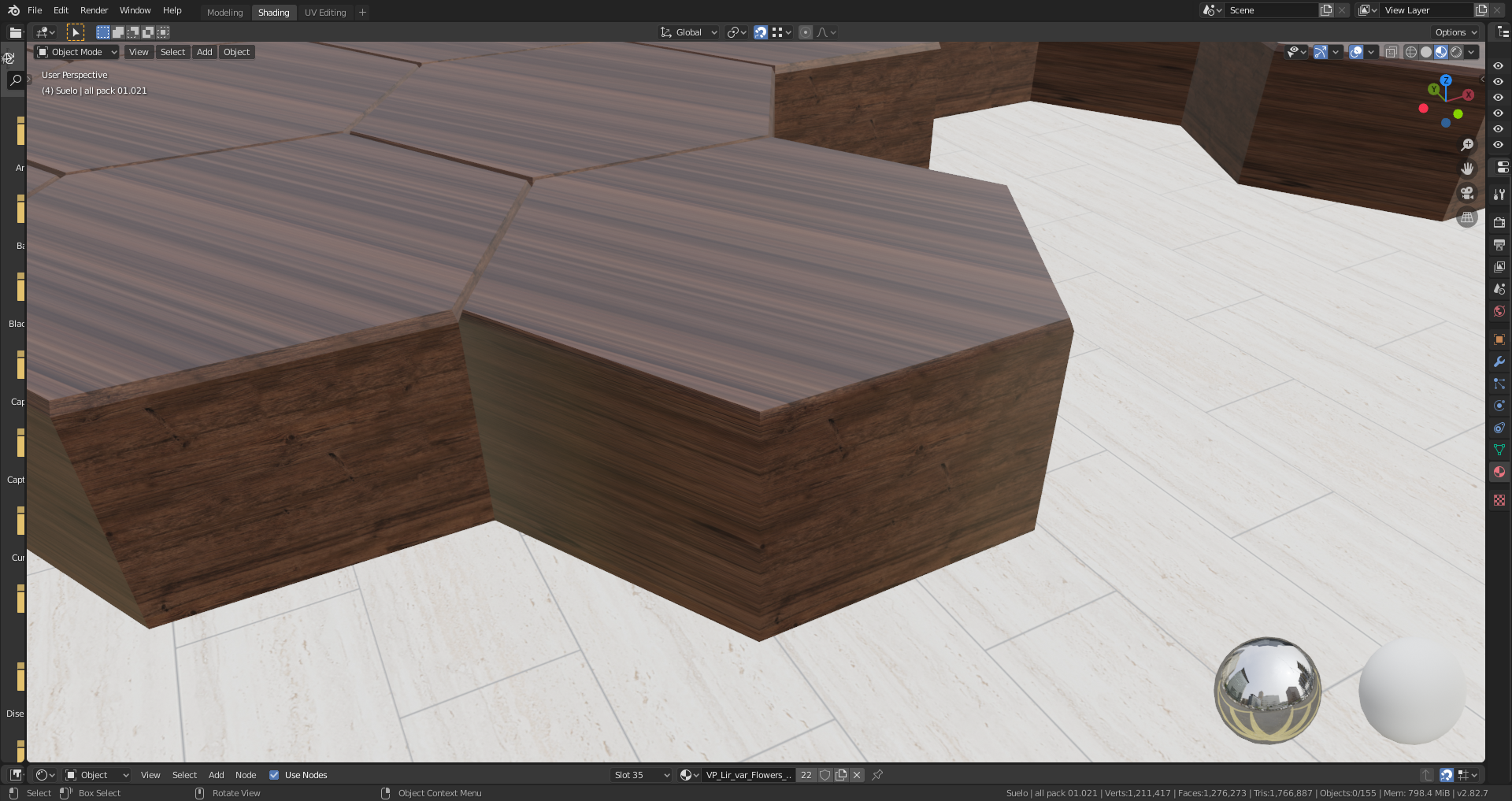Screen dimensions: 1512x801
Task: Expand the viewport shading options arrow
Action: click(x=1471, y=52)
